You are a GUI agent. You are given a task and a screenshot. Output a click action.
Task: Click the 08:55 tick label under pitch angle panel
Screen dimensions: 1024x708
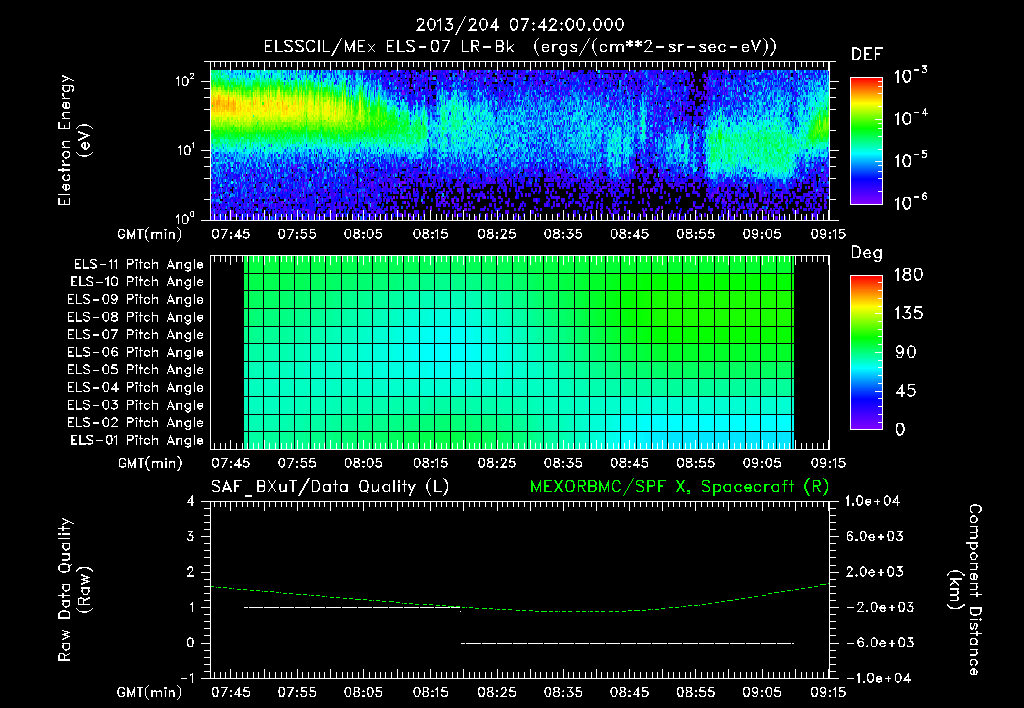696,463
